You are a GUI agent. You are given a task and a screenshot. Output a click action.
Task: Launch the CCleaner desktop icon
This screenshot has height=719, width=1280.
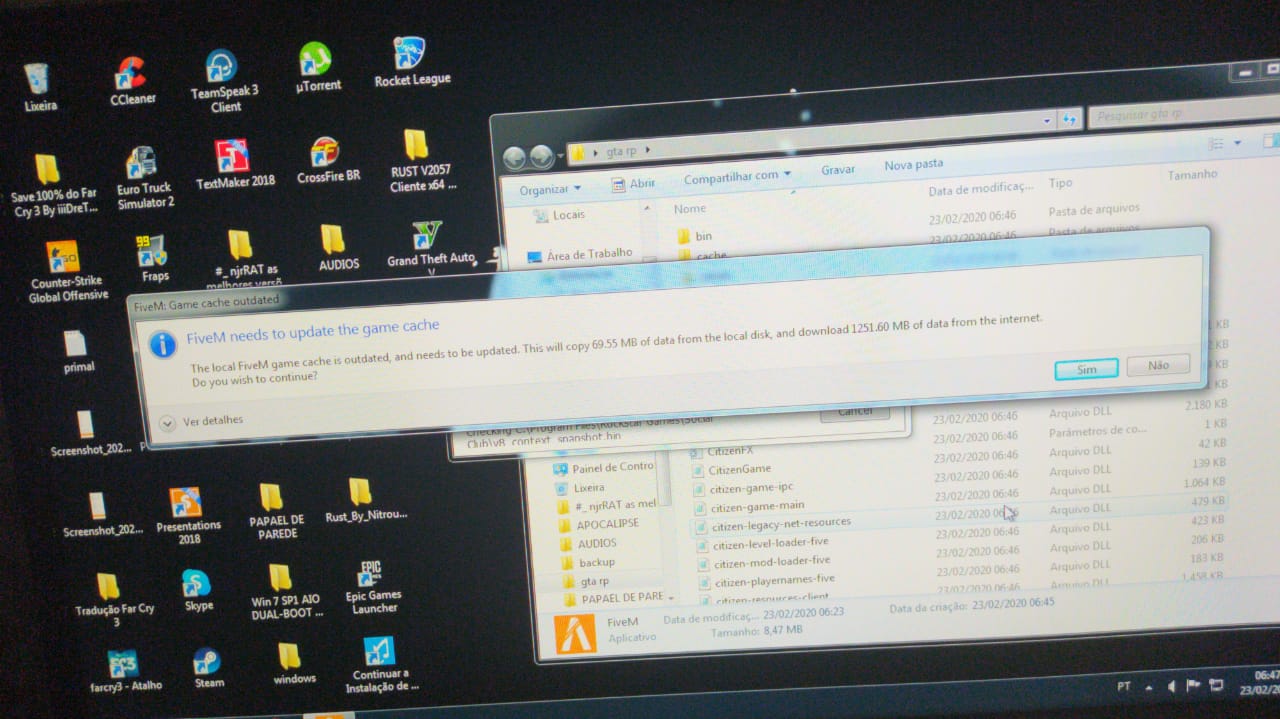pos(132,82)
